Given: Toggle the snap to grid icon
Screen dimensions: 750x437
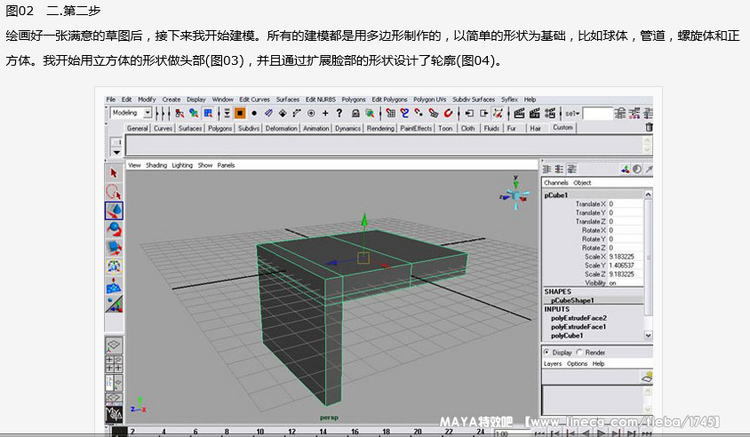Looking at the screenshot, I should coord(391,113).
